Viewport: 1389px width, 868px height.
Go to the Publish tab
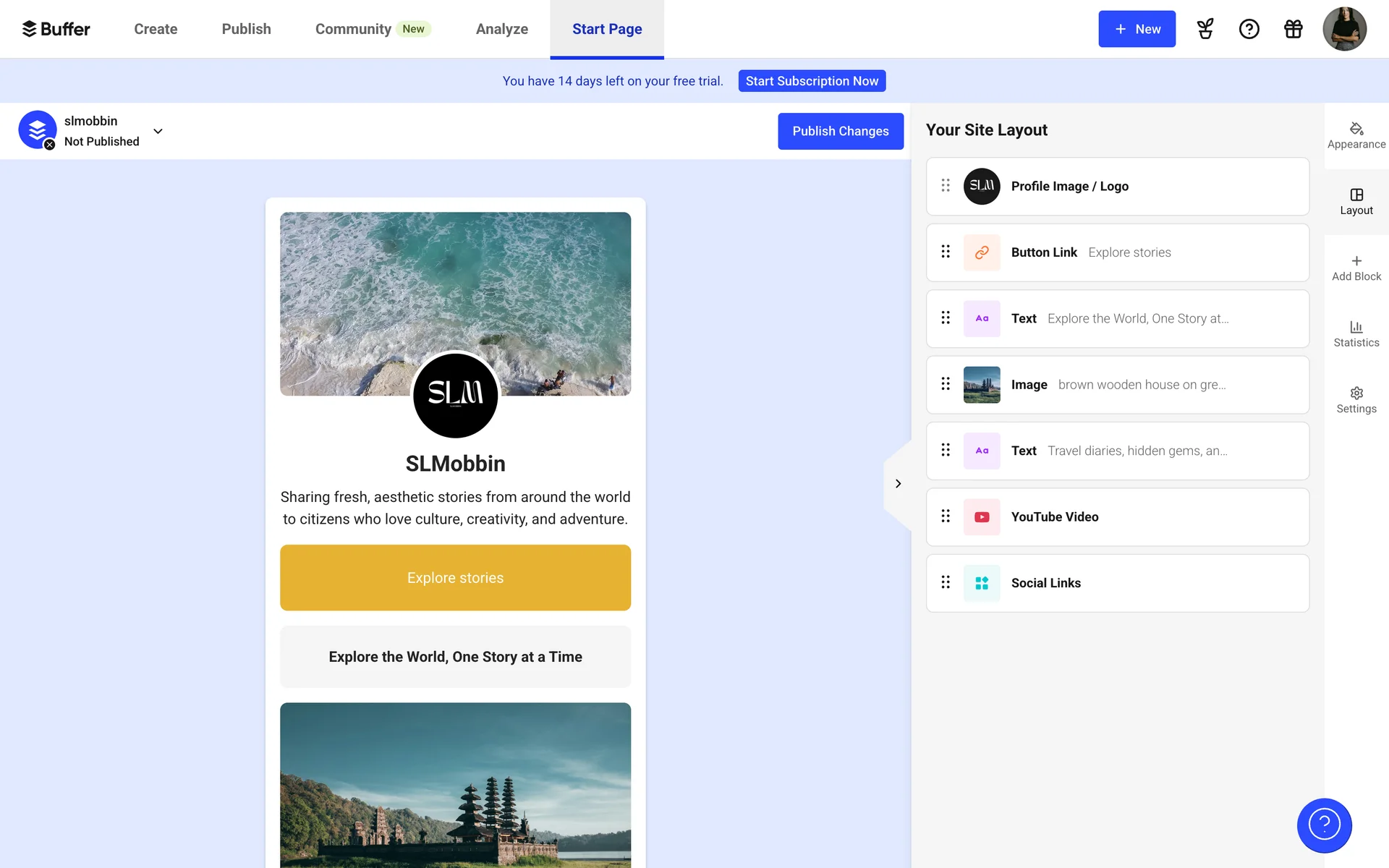[246, 29]
